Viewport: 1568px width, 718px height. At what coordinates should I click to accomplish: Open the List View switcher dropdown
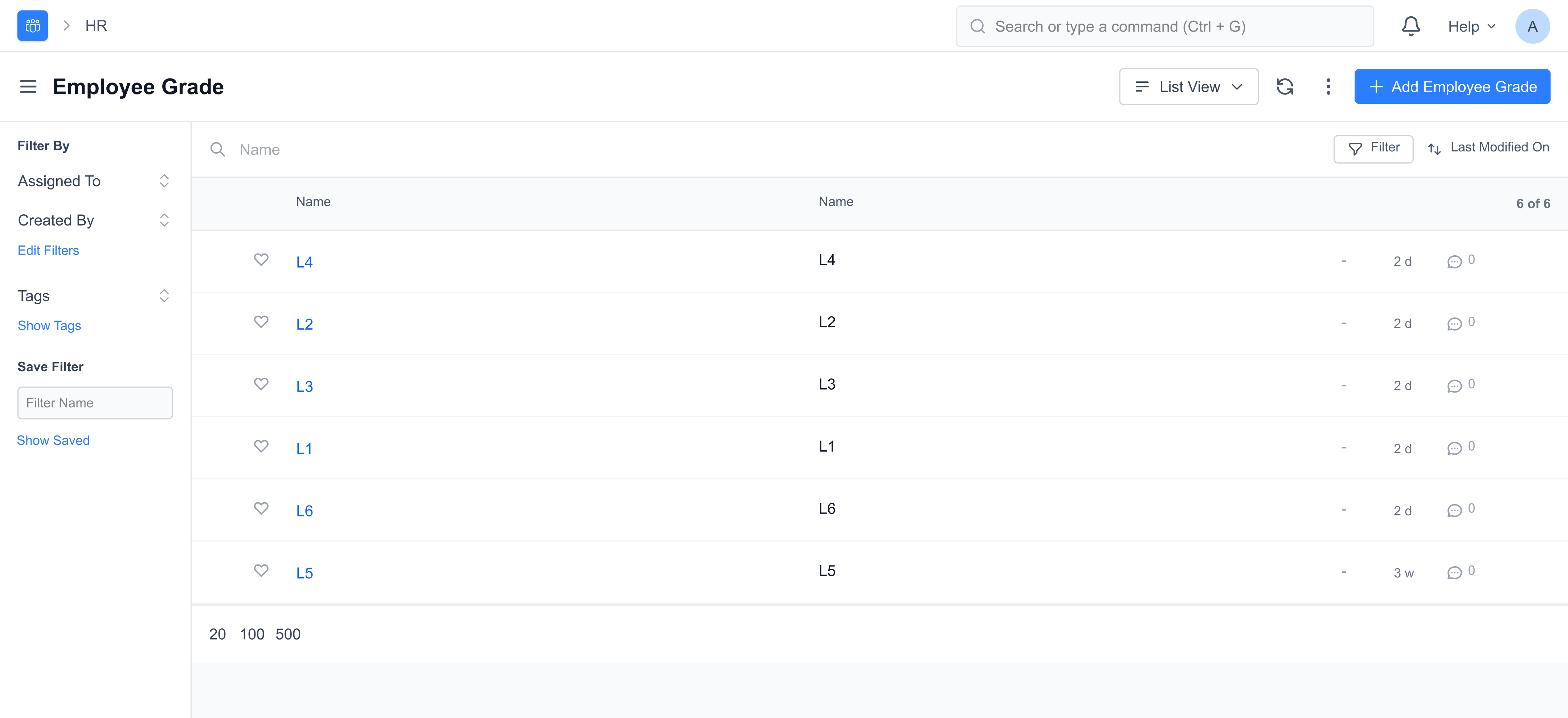pos(1188,86)
